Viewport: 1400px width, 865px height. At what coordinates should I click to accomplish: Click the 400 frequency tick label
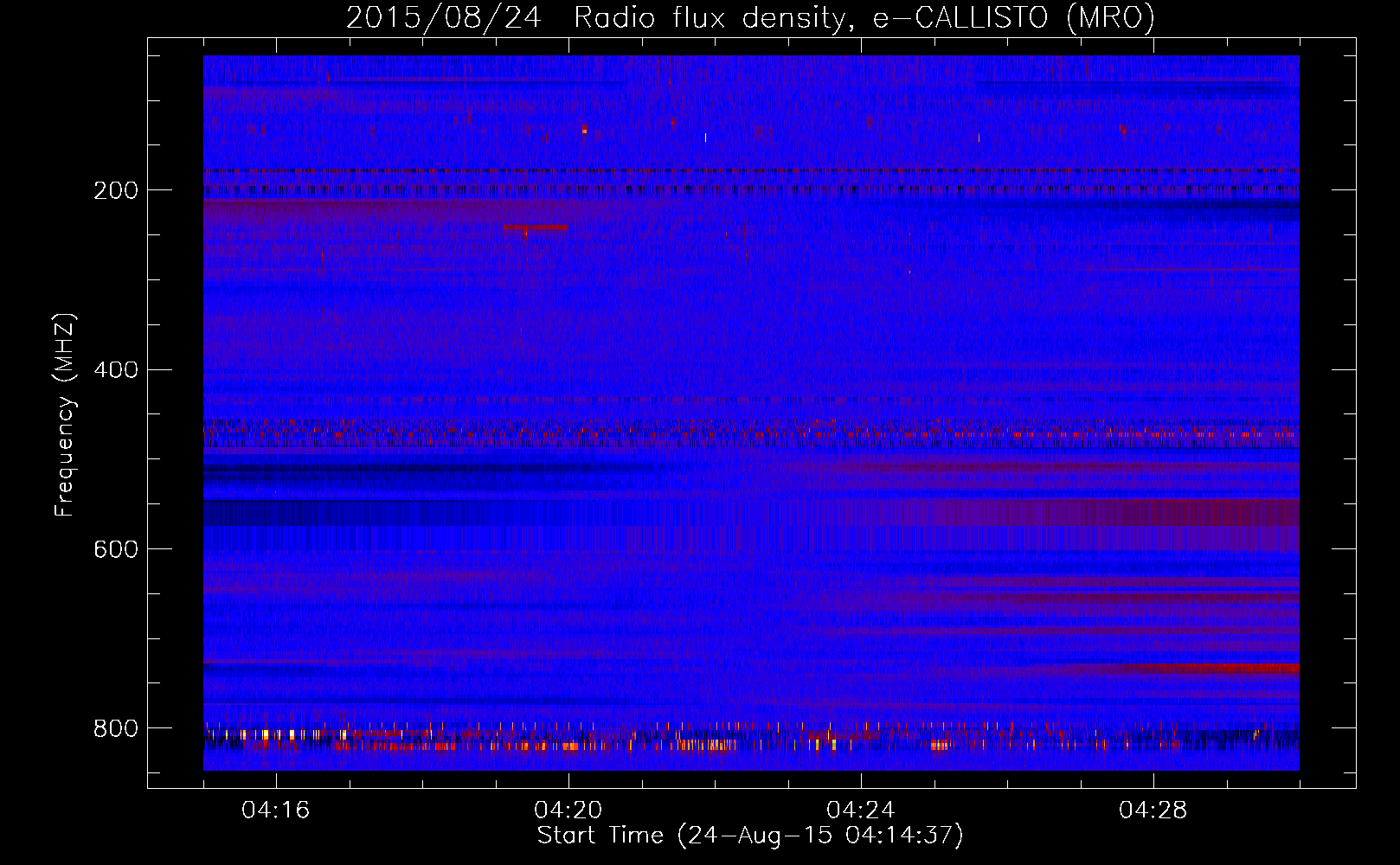coord(116,370)
